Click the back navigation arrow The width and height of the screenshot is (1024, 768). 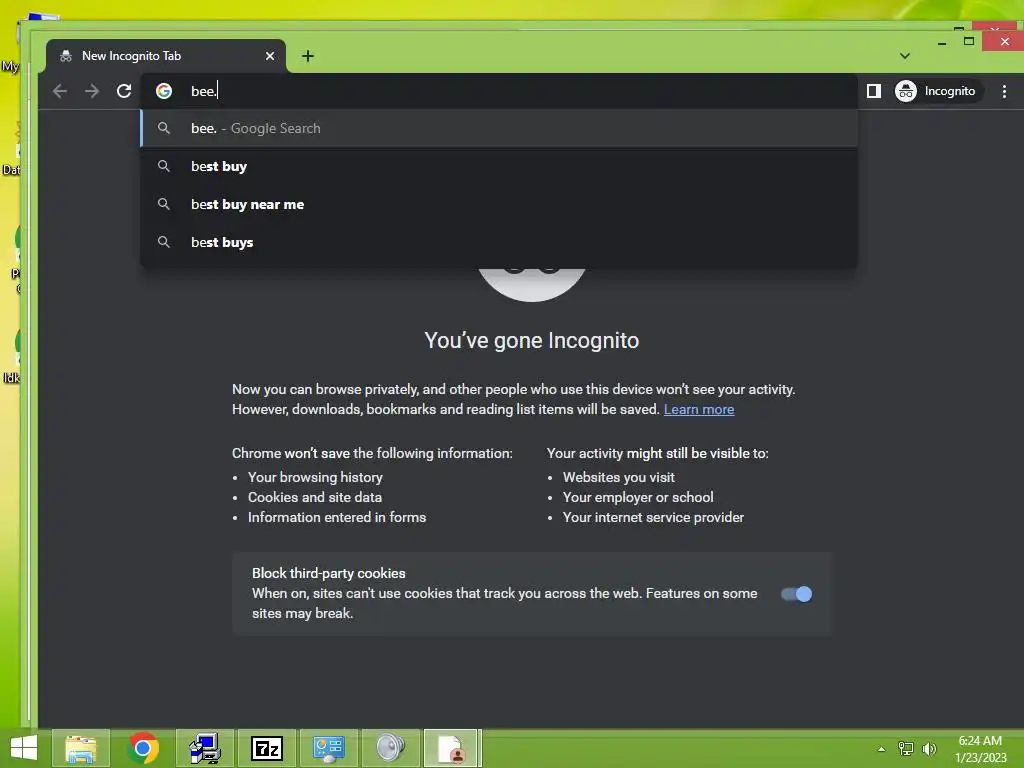tap(60, 91)
